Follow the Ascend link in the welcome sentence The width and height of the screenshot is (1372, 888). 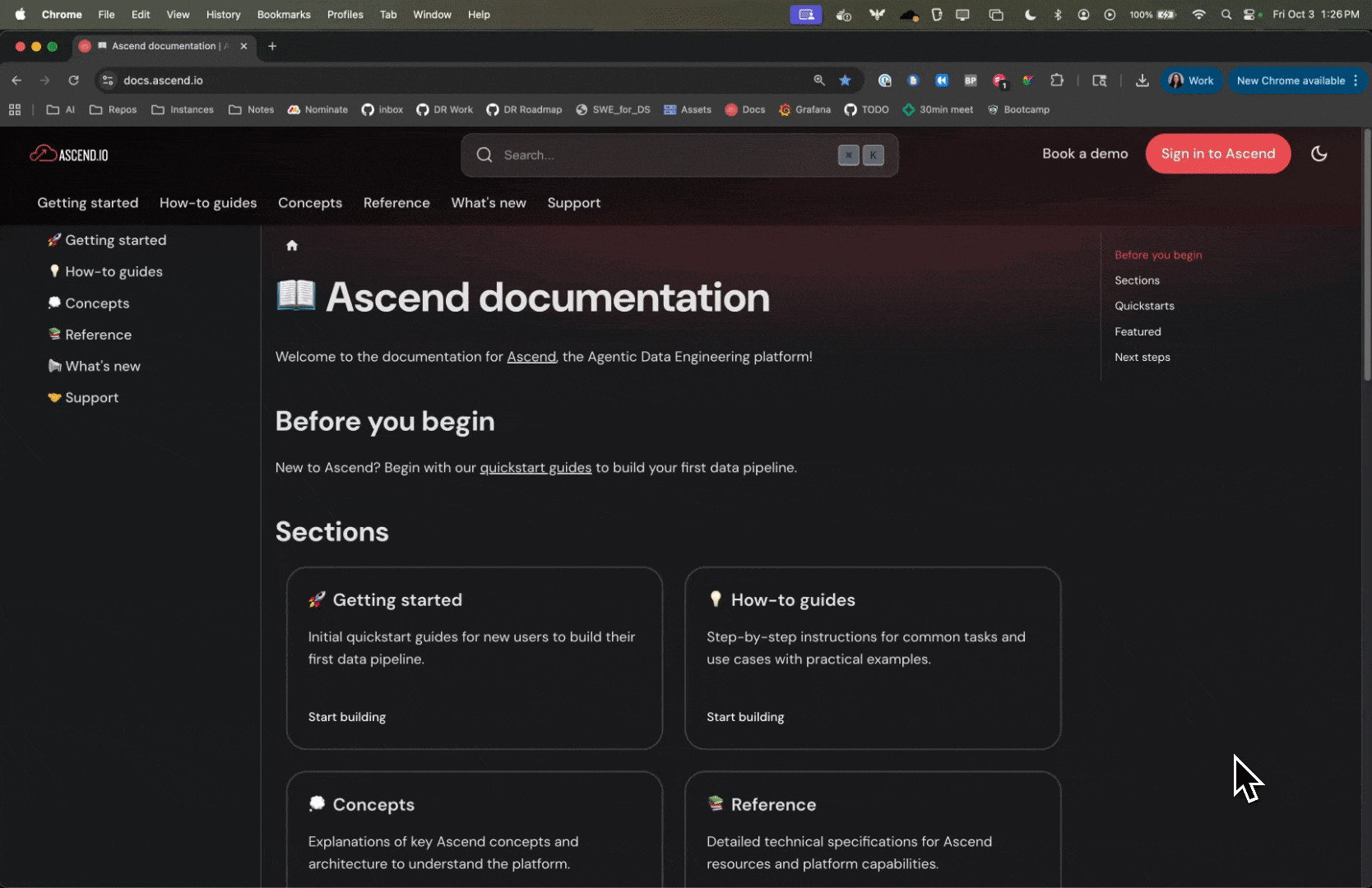[531, 357]
